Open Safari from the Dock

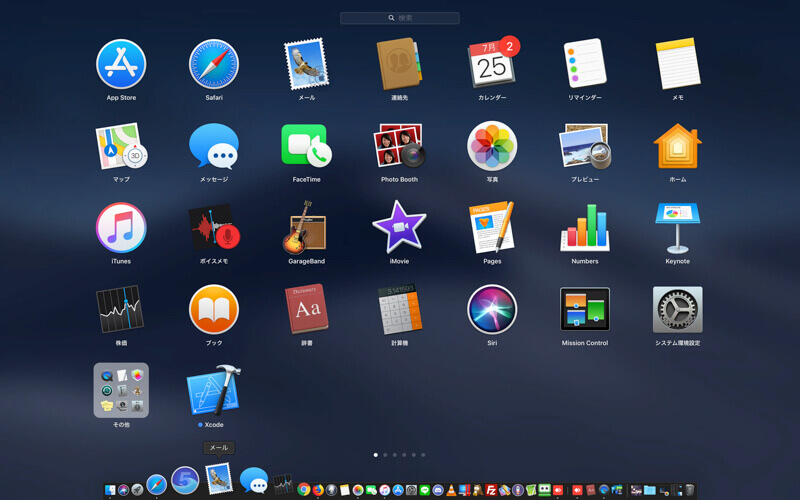(x=157, y=485)
